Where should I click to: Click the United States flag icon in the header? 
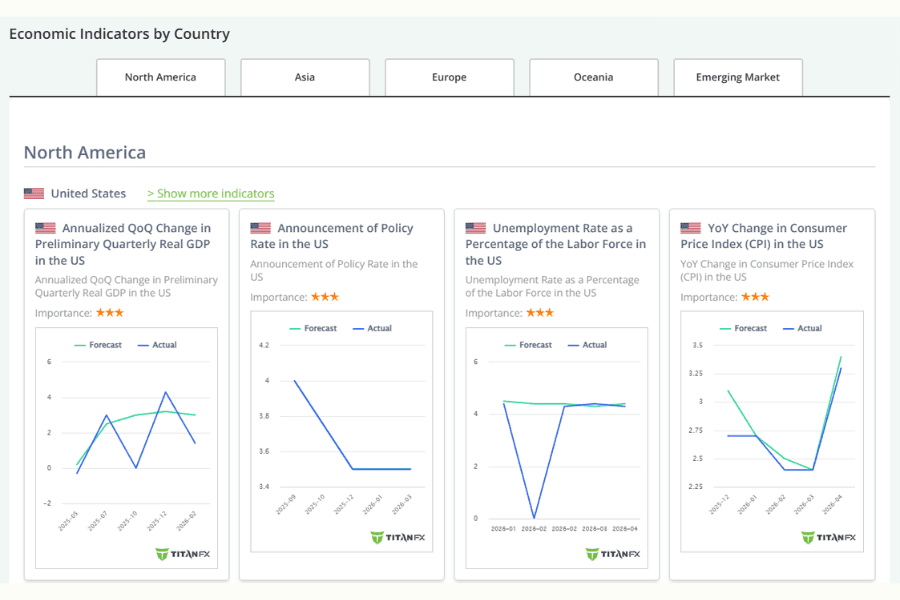[33, 193]
